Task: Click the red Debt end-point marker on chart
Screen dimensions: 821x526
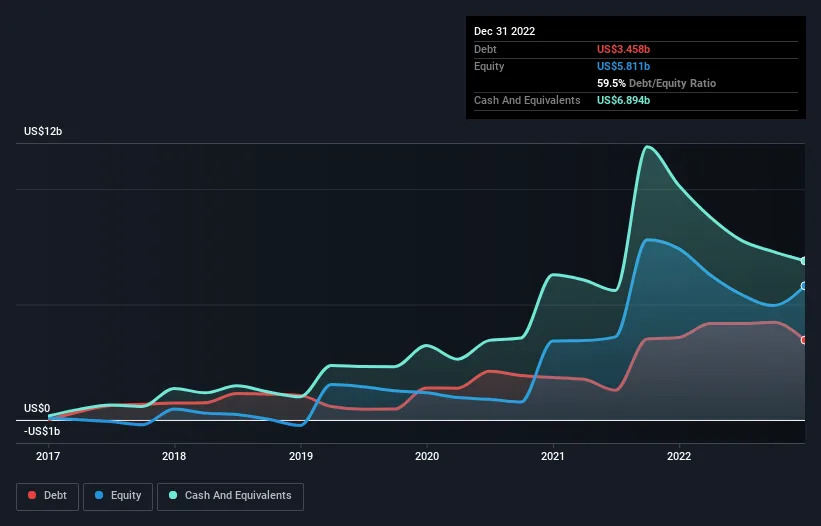Action: click(804, 340)
